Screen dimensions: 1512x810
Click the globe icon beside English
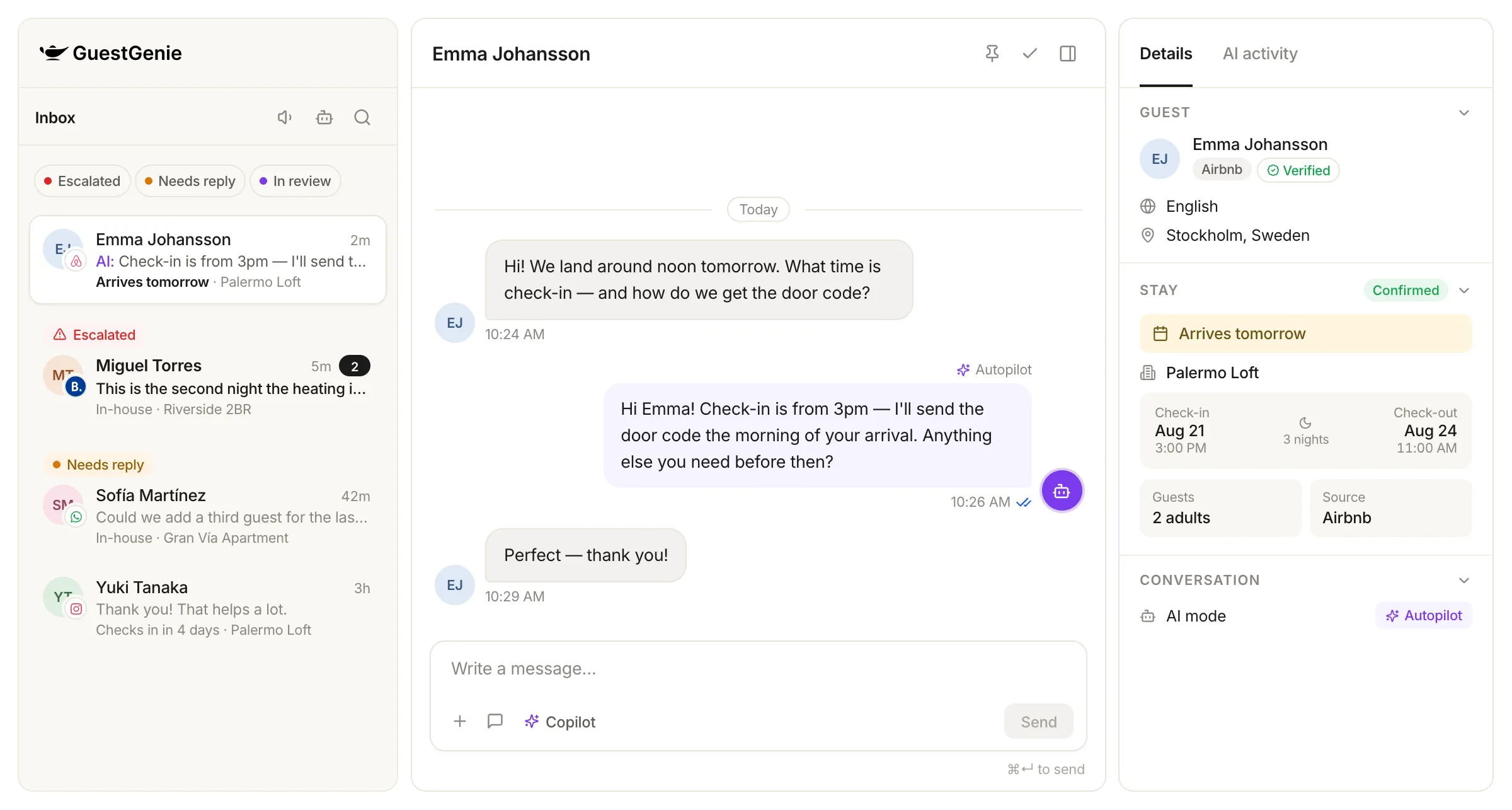point(1148,206)
